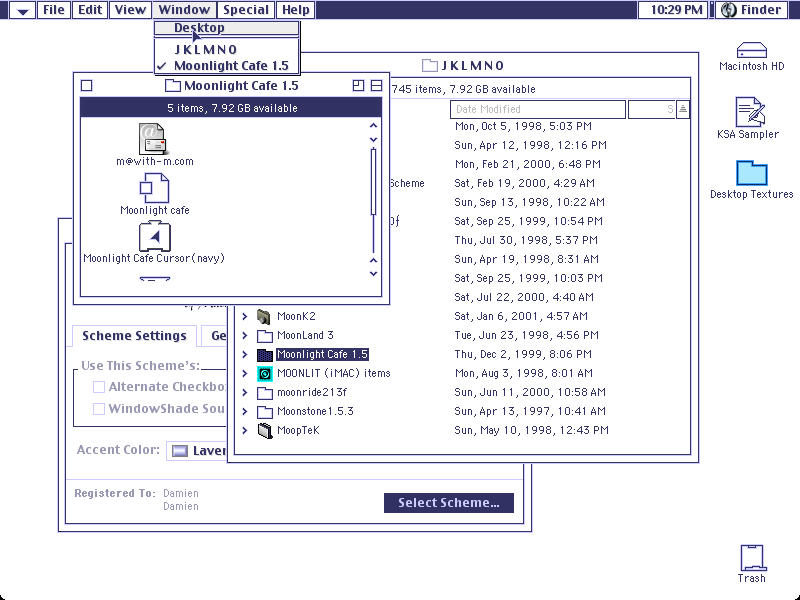Switch to the Scheme Settings tab
Viewport: 800px width, 600px height.
[x=134, y=336]
